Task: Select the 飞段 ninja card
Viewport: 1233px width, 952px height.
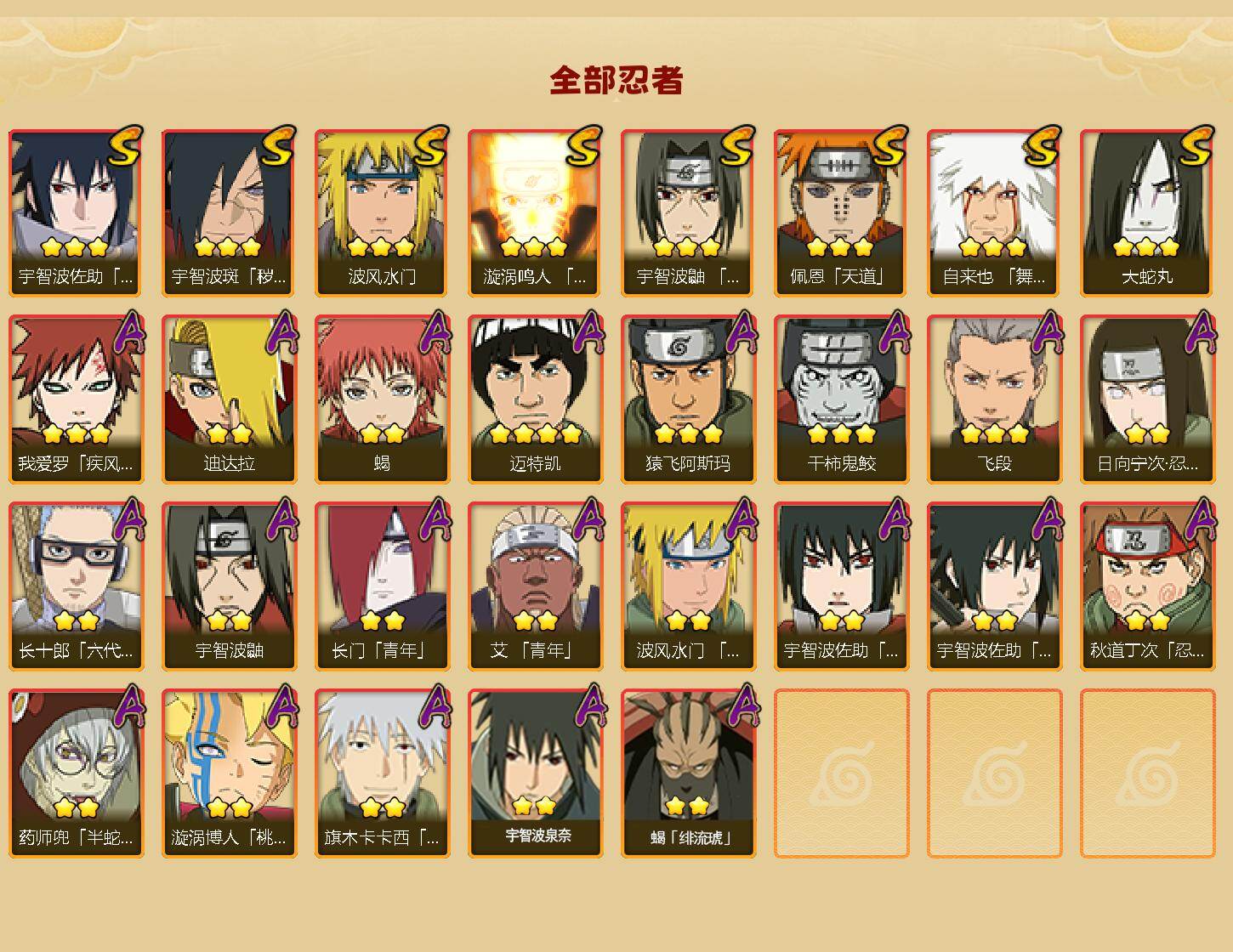Action: (x=994, y=399)
